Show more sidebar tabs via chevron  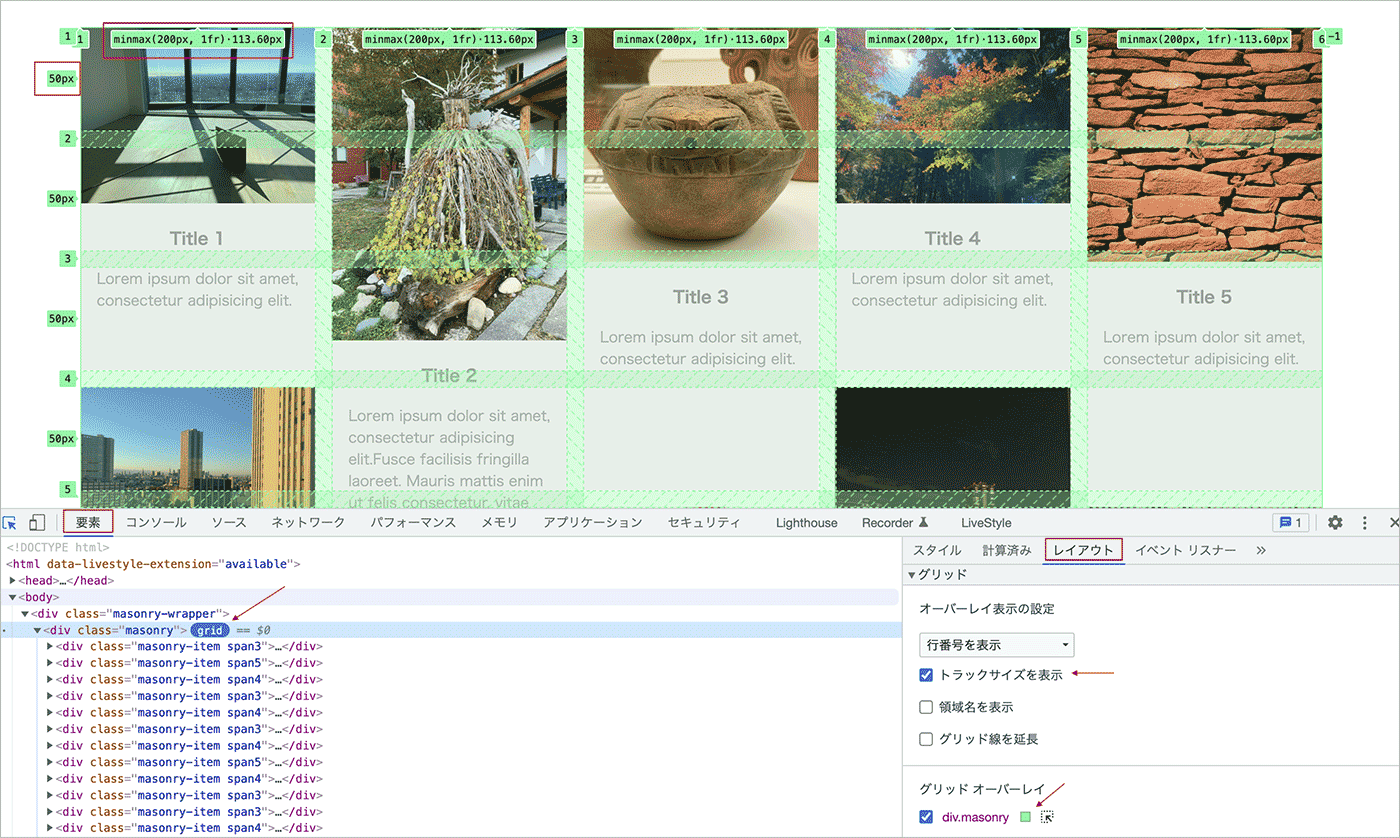click(1260, 551)
